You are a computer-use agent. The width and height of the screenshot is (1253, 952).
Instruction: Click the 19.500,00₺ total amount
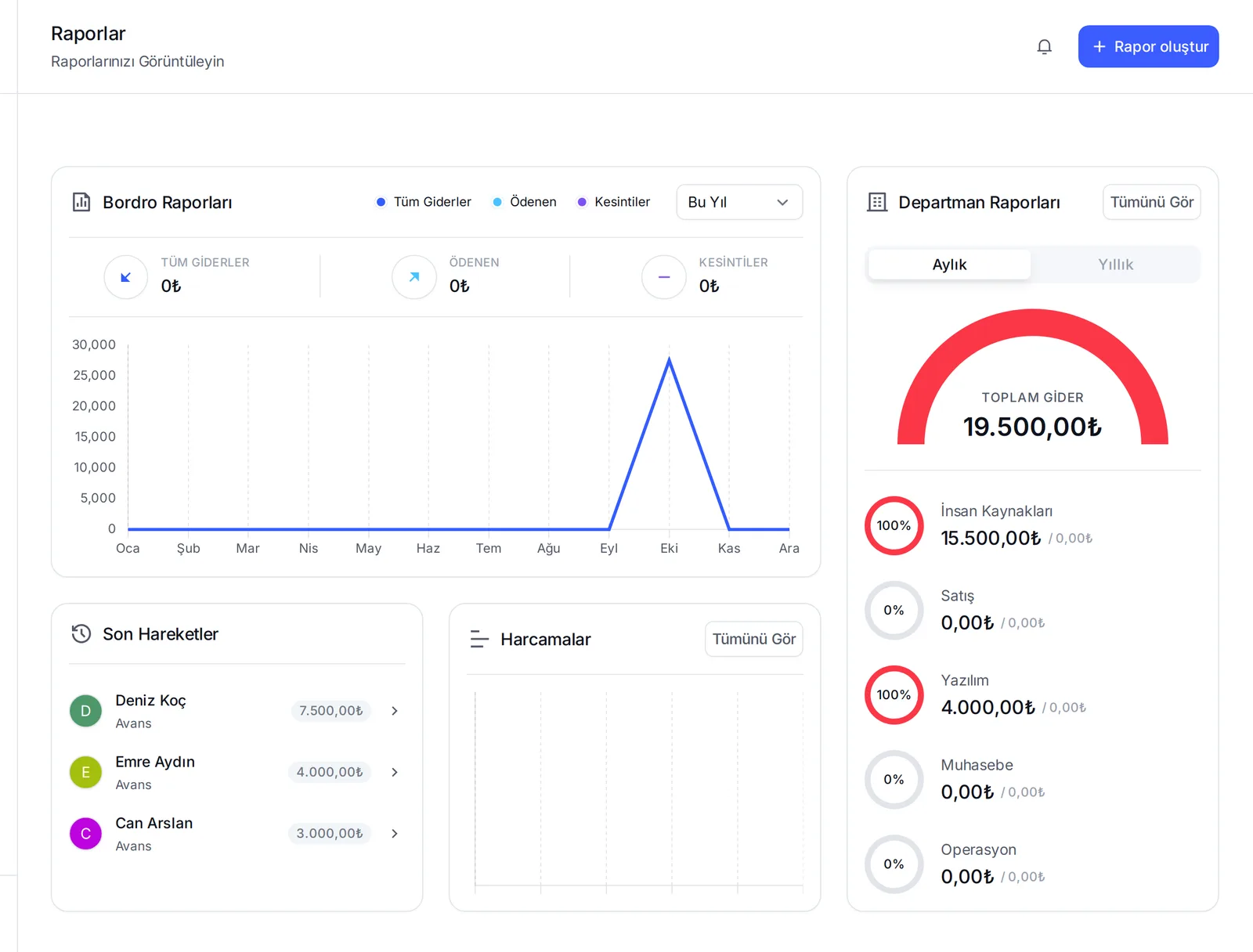[1032, 427]
